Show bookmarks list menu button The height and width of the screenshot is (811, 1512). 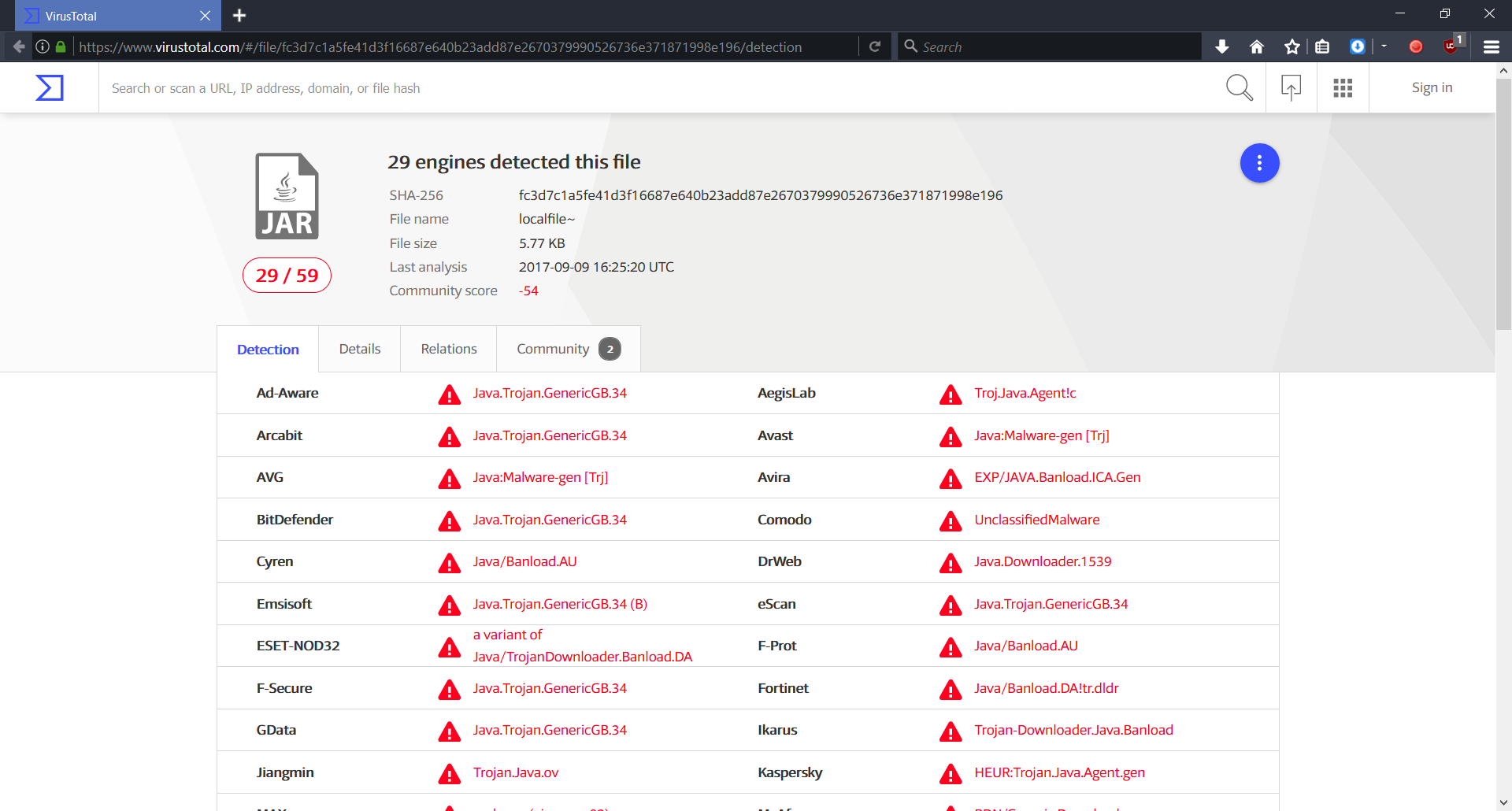tap(1322, 46)
